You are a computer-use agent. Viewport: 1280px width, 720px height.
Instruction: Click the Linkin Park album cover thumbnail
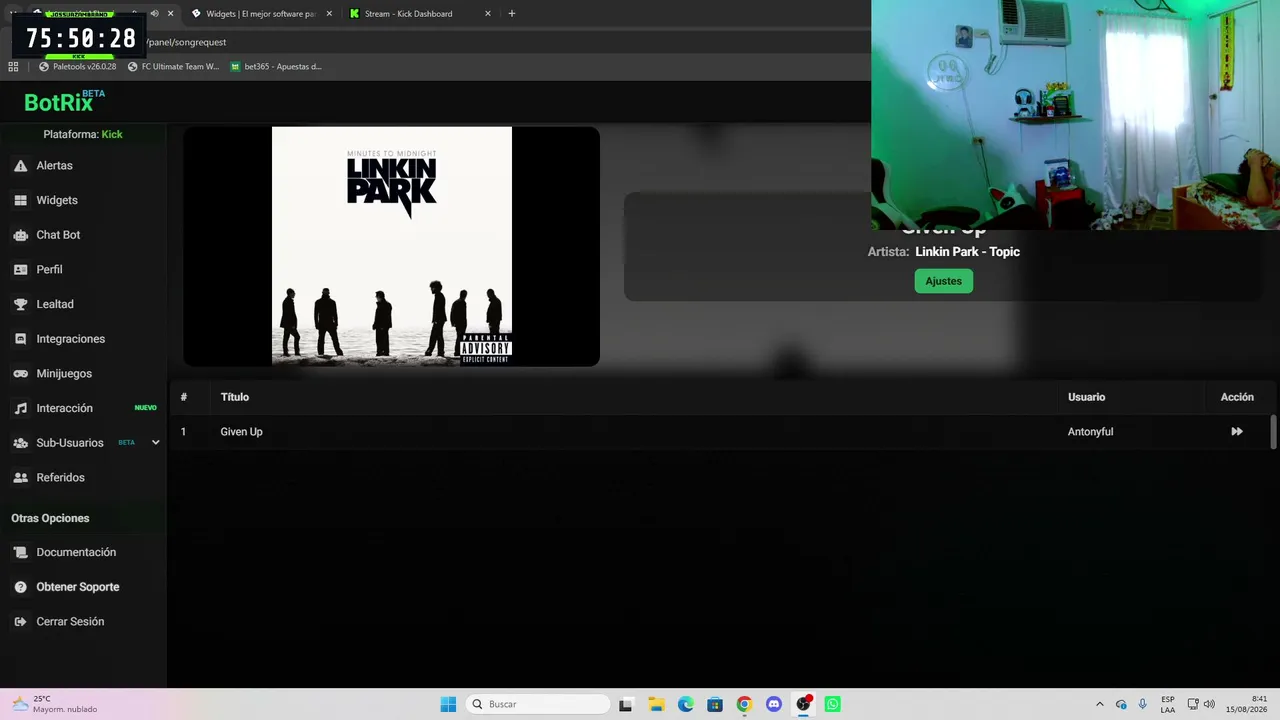click(x=392, y=246)
